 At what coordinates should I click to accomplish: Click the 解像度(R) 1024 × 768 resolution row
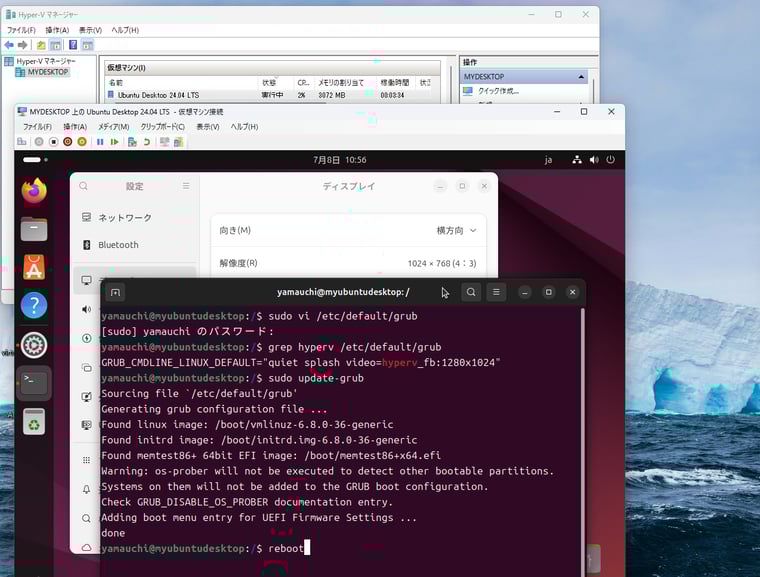coord(348,263)
